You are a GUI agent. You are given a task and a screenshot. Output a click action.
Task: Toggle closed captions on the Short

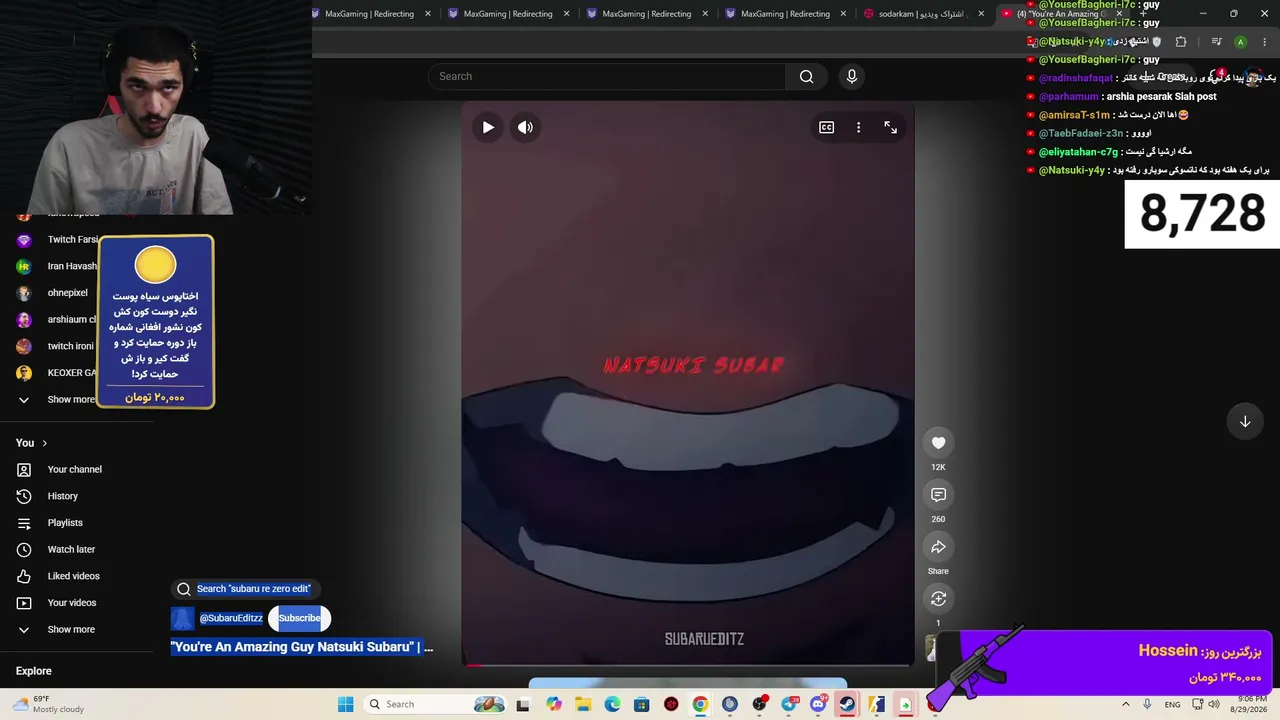(x=827, y=127)
